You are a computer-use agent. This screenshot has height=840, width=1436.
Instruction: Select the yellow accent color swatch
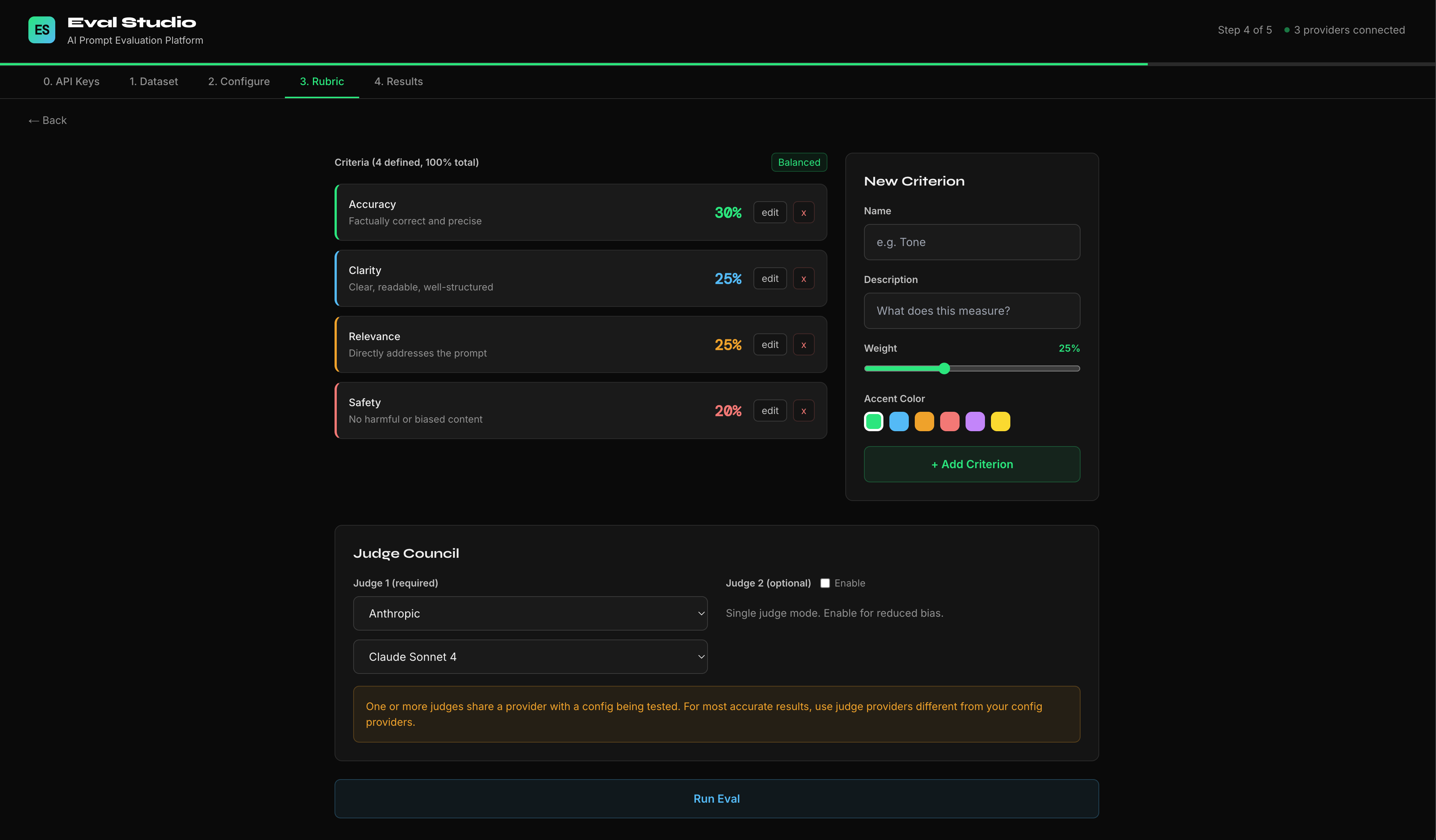[1000, 422]
